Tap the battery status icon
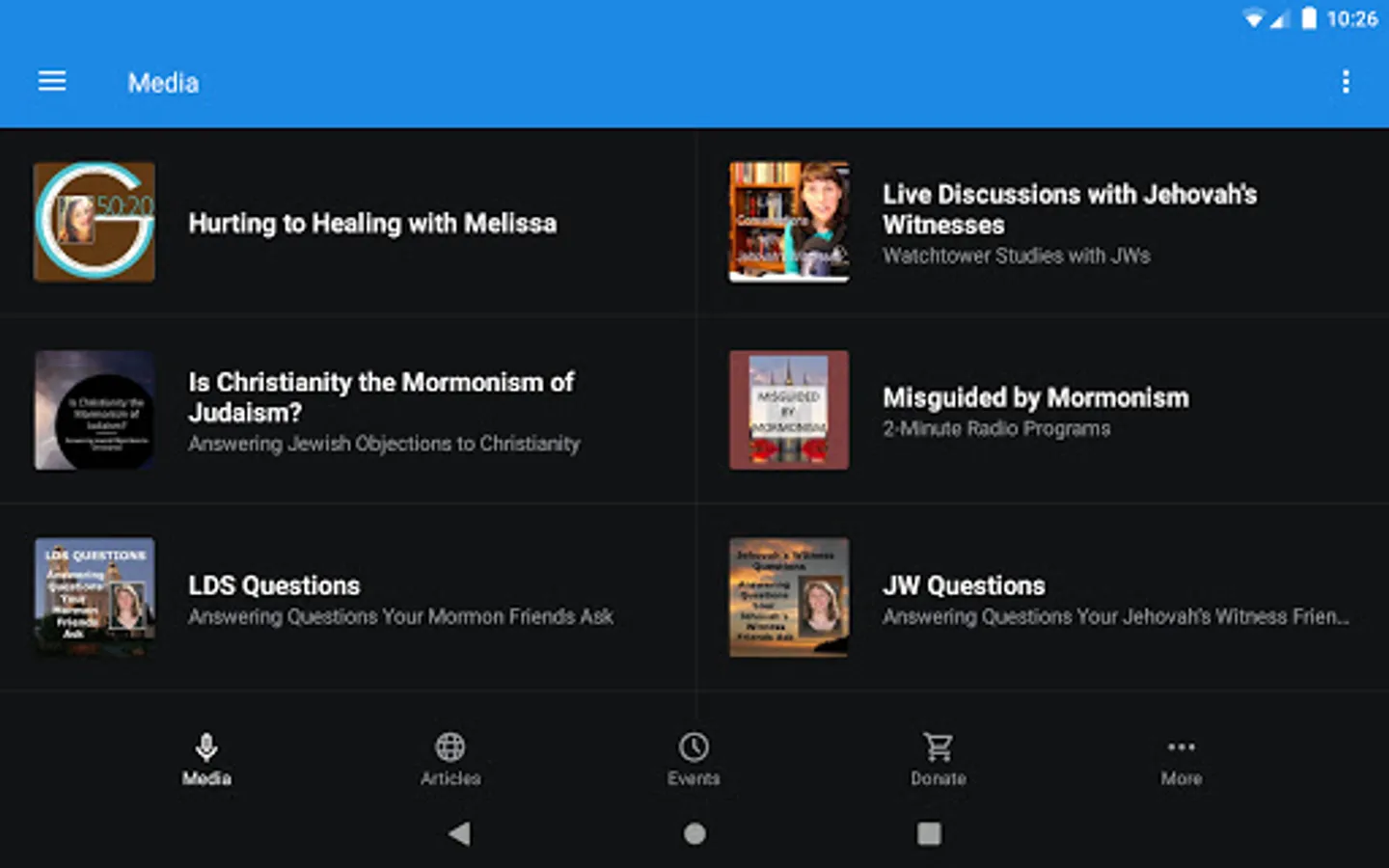Image resolution: width=1389 pixels, height=868 pixels. point(1309,18)
